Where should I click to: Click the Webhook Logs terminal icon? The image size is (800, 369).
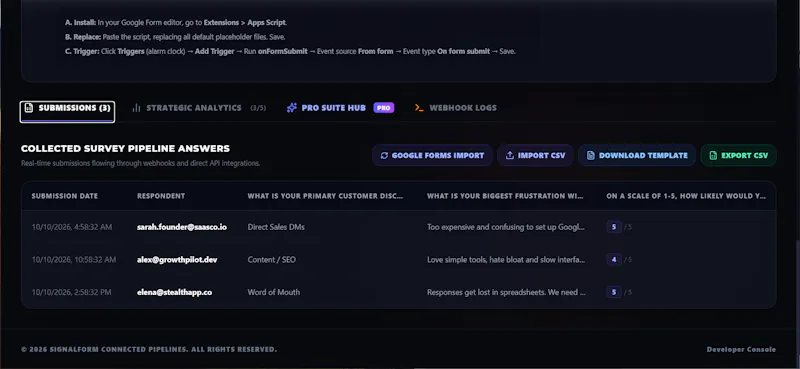(x=419, y=108)
